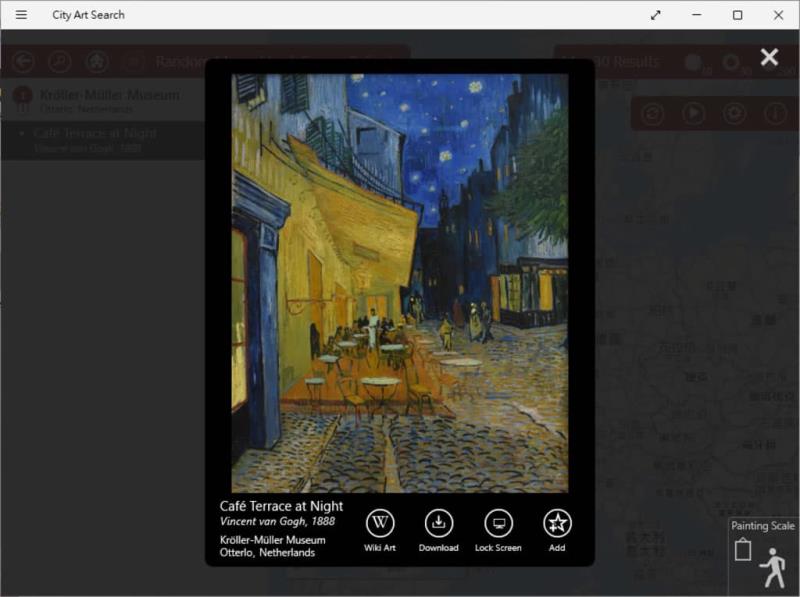Click the painting outline icon in Painting Scale
The height and width of the screenshot is (597, 800).
pos(743,550)
